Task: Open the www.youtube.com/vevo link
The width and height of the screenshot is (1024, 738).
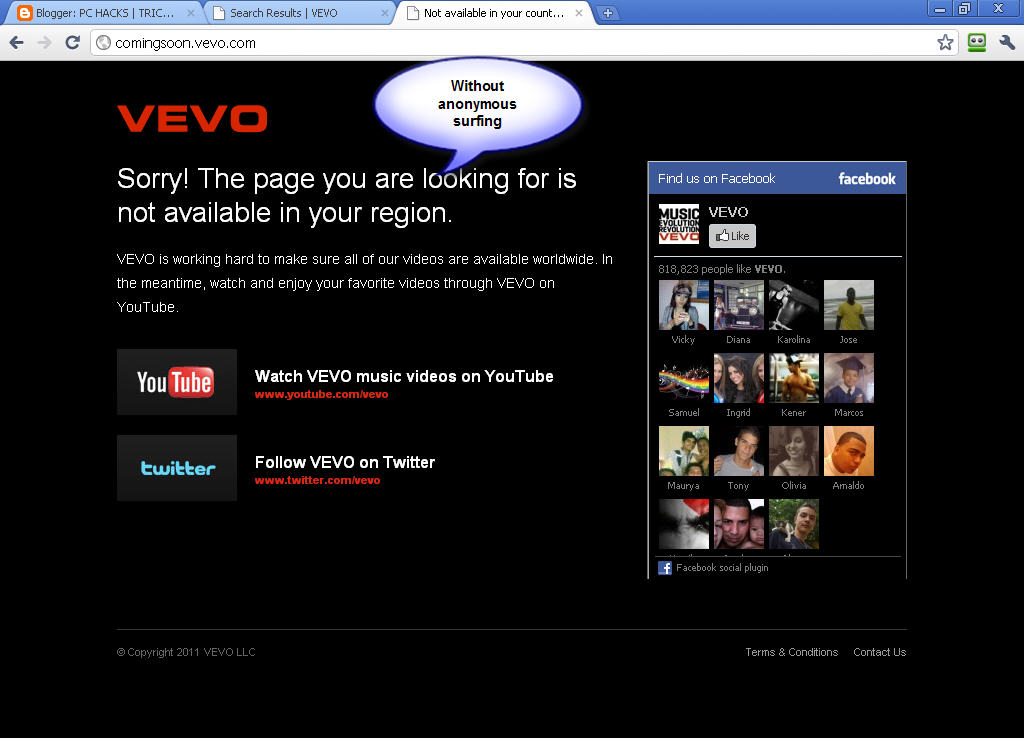Action: coord(321,394)
